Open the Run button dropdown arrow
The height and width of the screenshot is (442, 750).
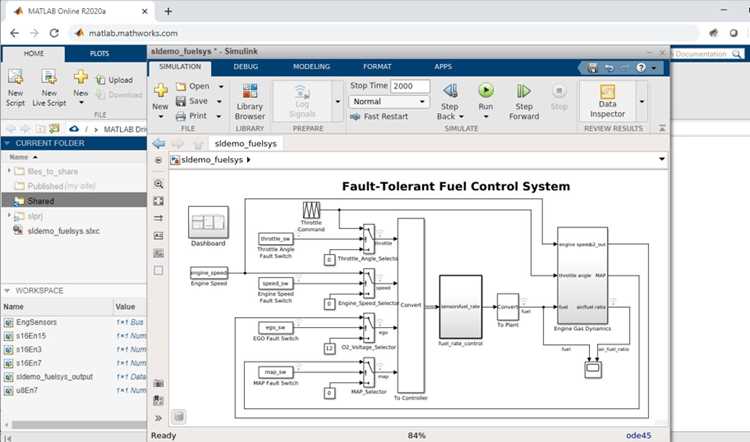(x=485, y=117)
